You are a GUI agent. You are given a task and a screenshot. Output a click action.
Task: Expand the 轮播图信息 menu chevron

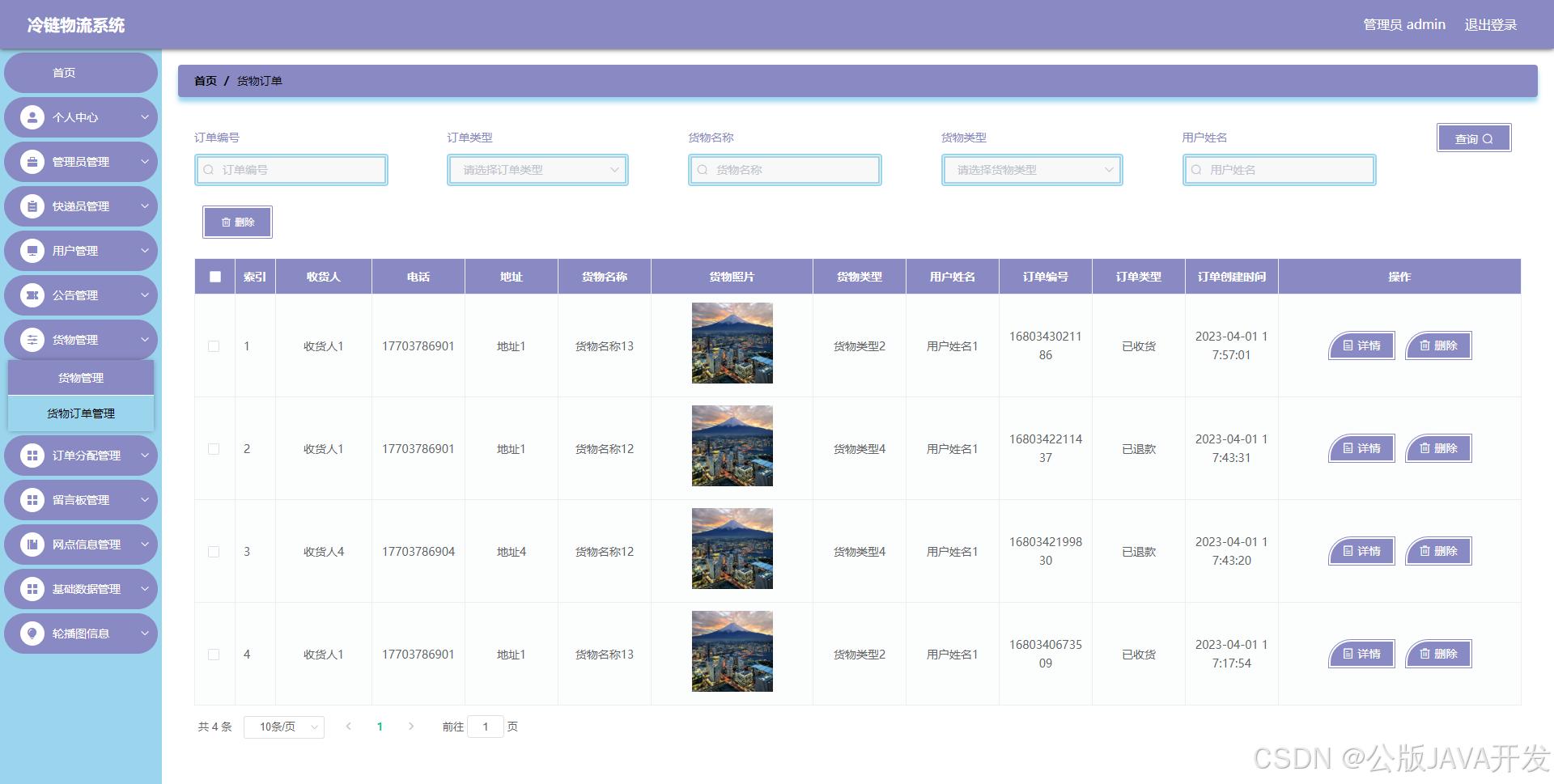pyautogui.click(x=145, y=634)
